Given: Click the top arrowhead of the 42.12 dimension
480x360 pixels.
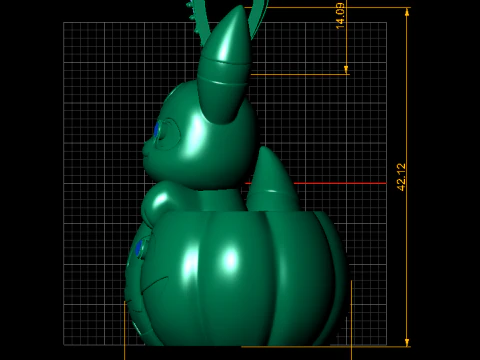Looking at the screenshot, I should point(407,12).
